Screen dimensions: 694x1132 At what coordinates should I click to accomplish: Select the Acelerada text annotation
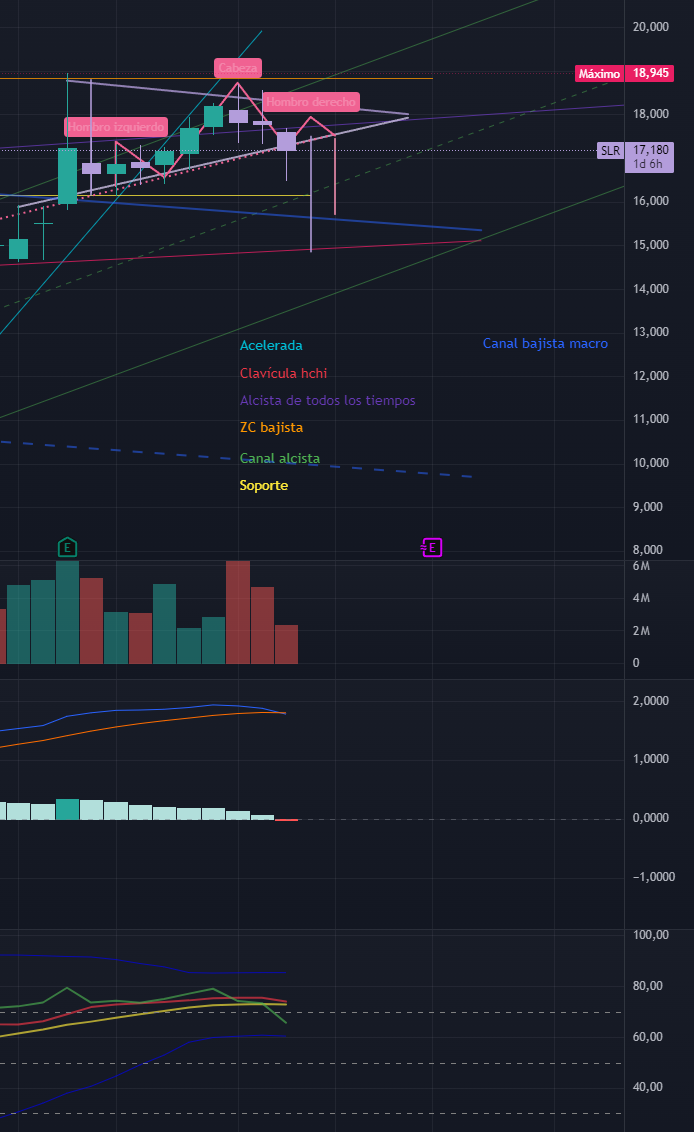[x=270, y=345]
